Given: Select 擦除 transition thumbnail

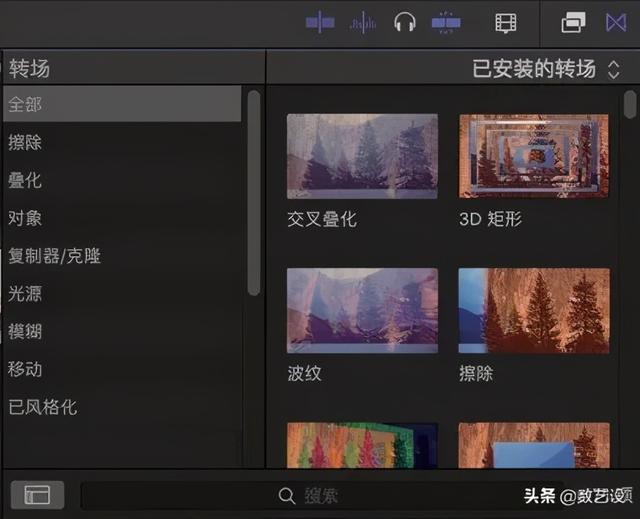Looking at the screenshot, I should [x=534, y=311].
